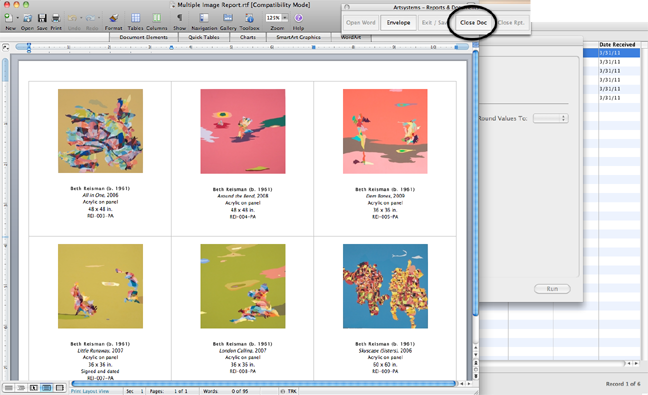Viewport: 648px width, 395px height.
Task: Insert a table using the Tables icon
Action: point(136,18)
